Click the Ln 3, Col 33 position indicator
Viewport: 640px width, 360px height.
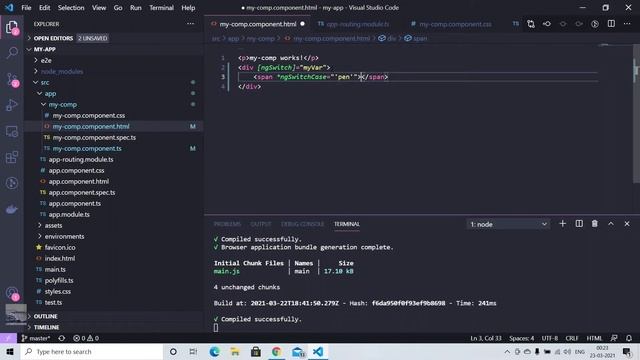[486, 338]
